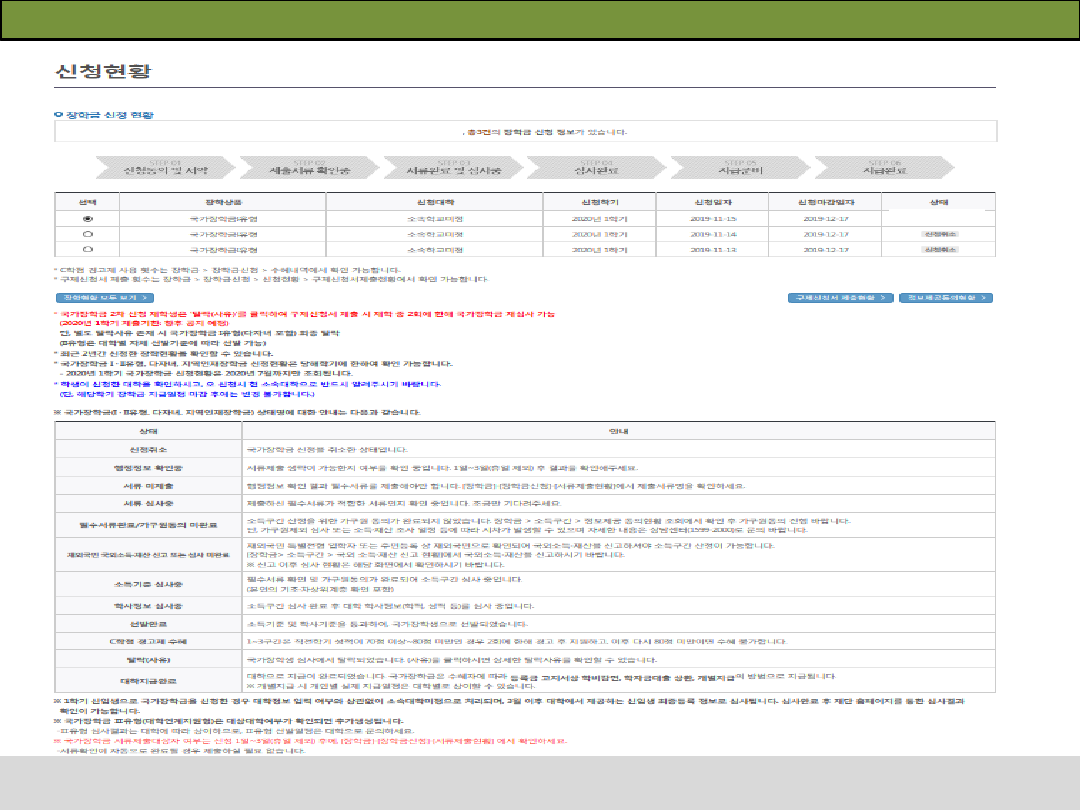The width and height of the screenshot is (1080, 810).
Task: Click the 상태 column header in the applications table
Action: point(939,201)
